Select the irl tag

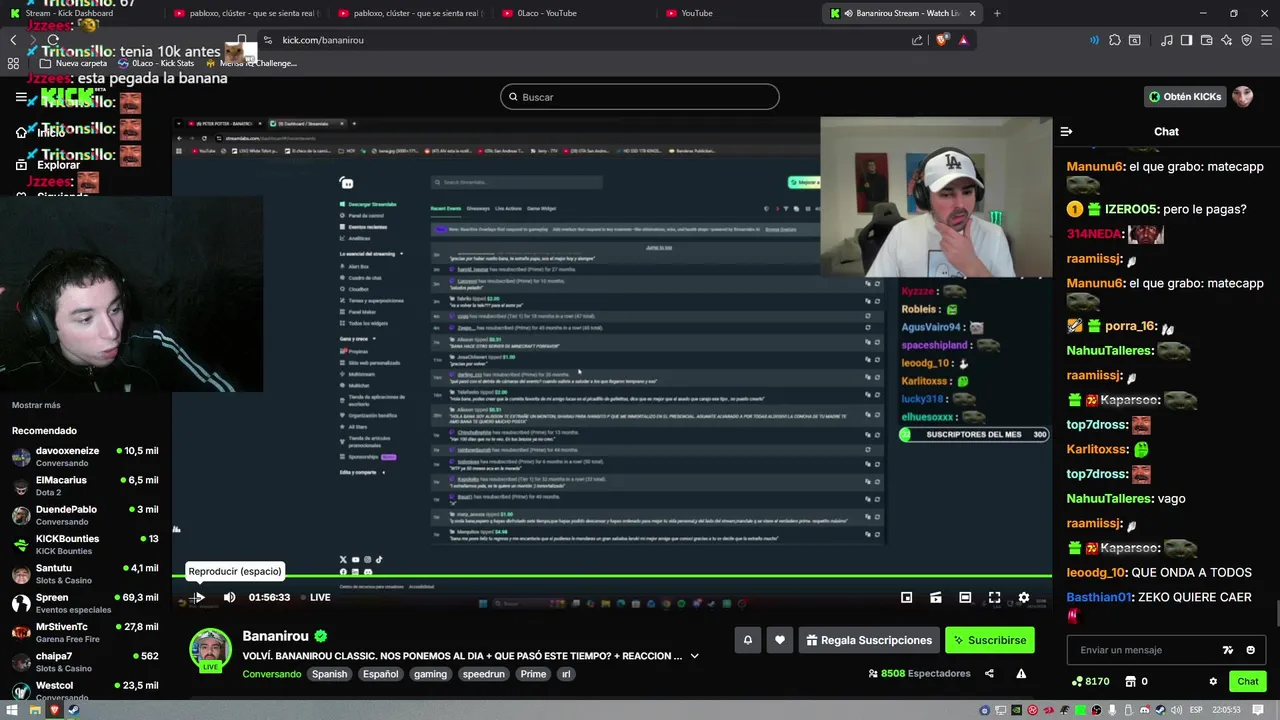(x=566, y=674)
